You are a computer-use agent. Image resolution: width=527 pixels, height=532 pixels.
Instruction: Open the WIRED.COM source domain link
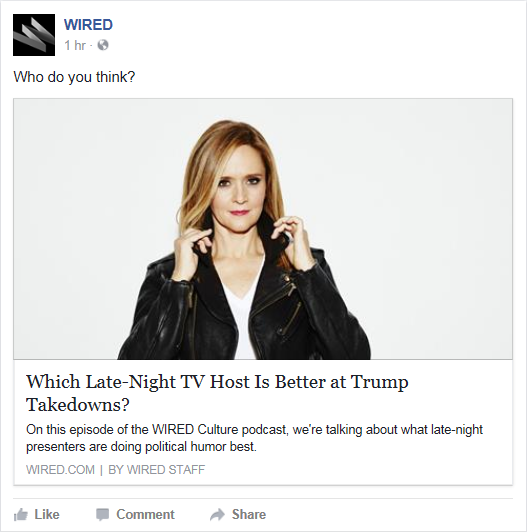[x=60, y=470]
